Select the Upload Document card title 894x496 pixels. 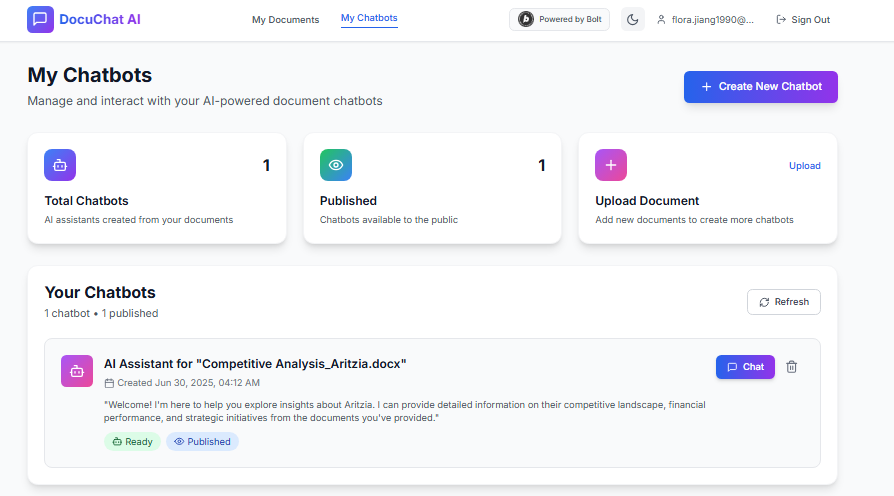point(647,201)
